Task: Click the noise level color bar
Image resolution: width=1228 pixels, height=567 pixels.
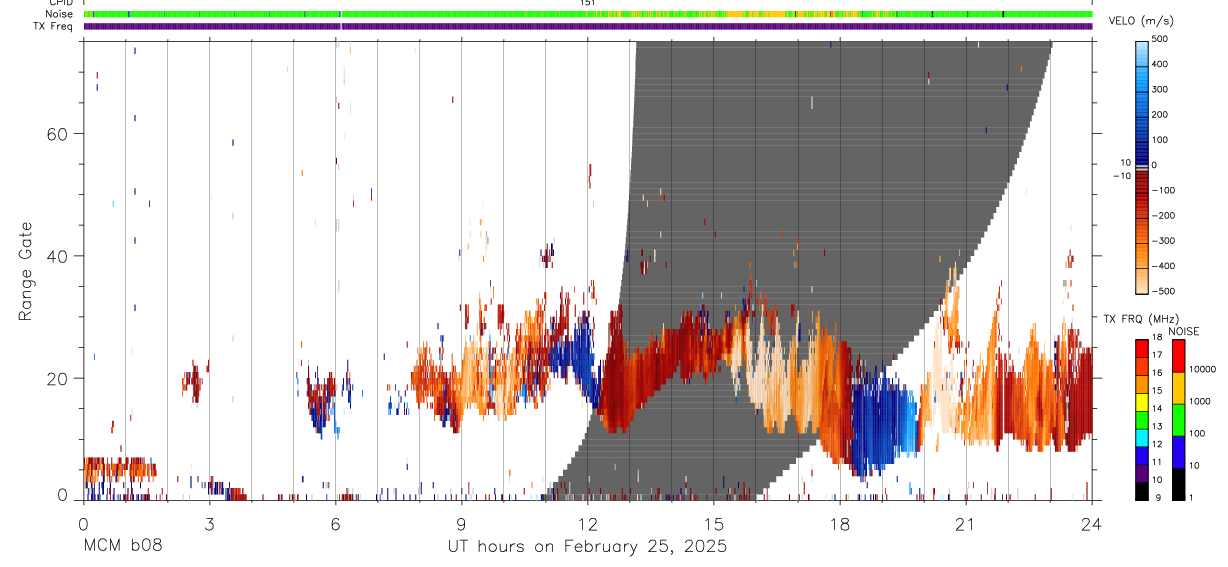Action: coord(1179,420)
